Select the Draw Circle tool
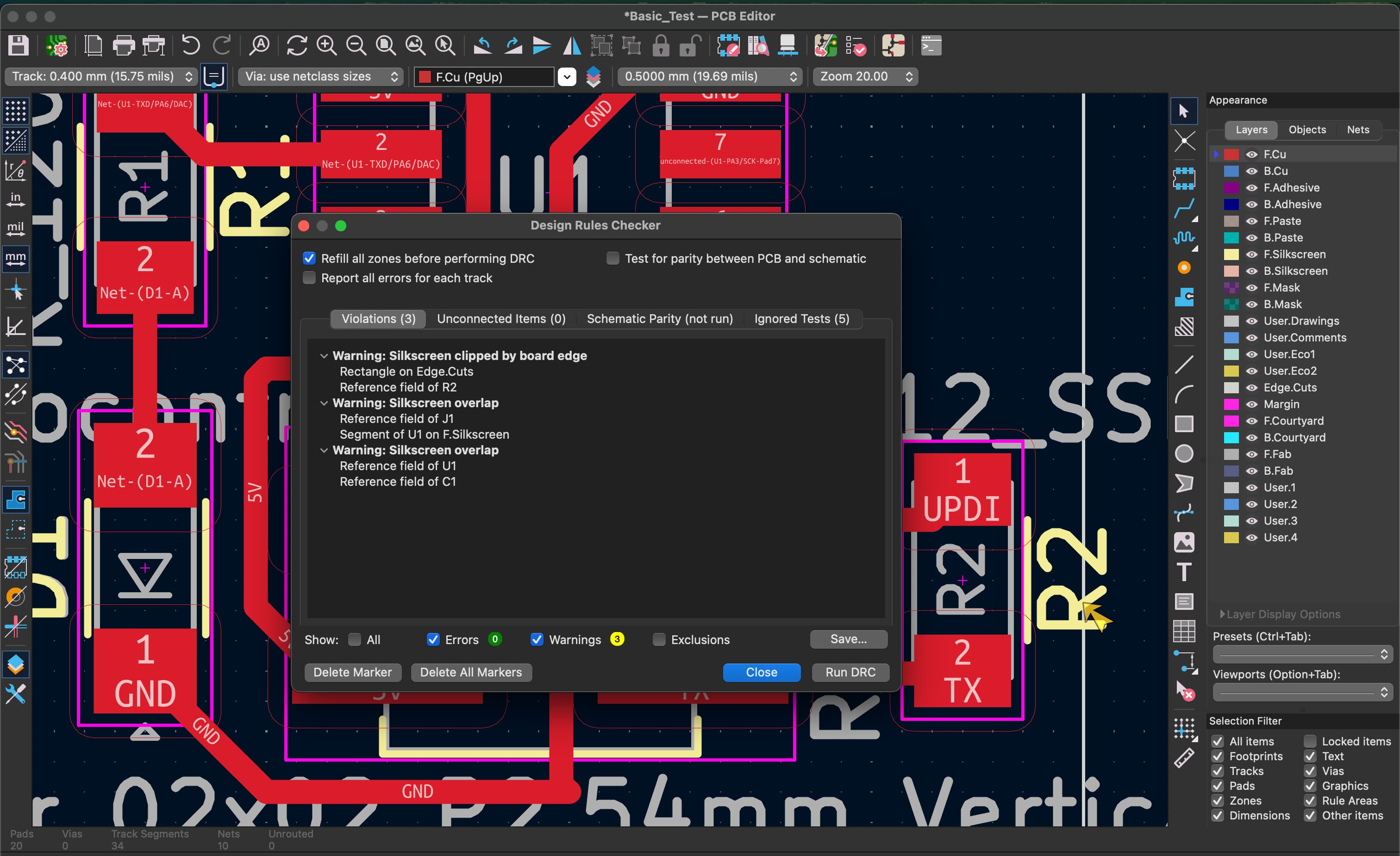This screenshot has height=856, width=1400. pos(1184,453)
